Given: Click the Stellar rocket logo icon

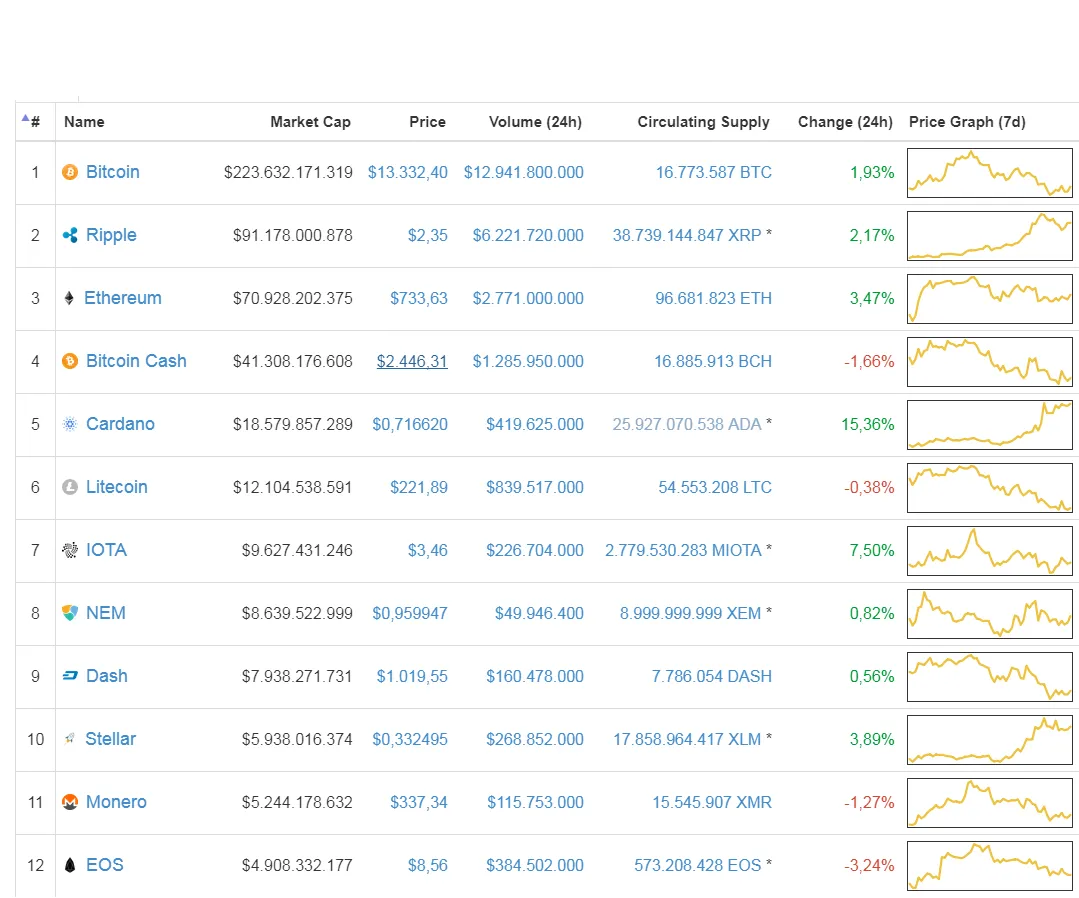Looking at the screenshot, I should click(x=70, y=739).
